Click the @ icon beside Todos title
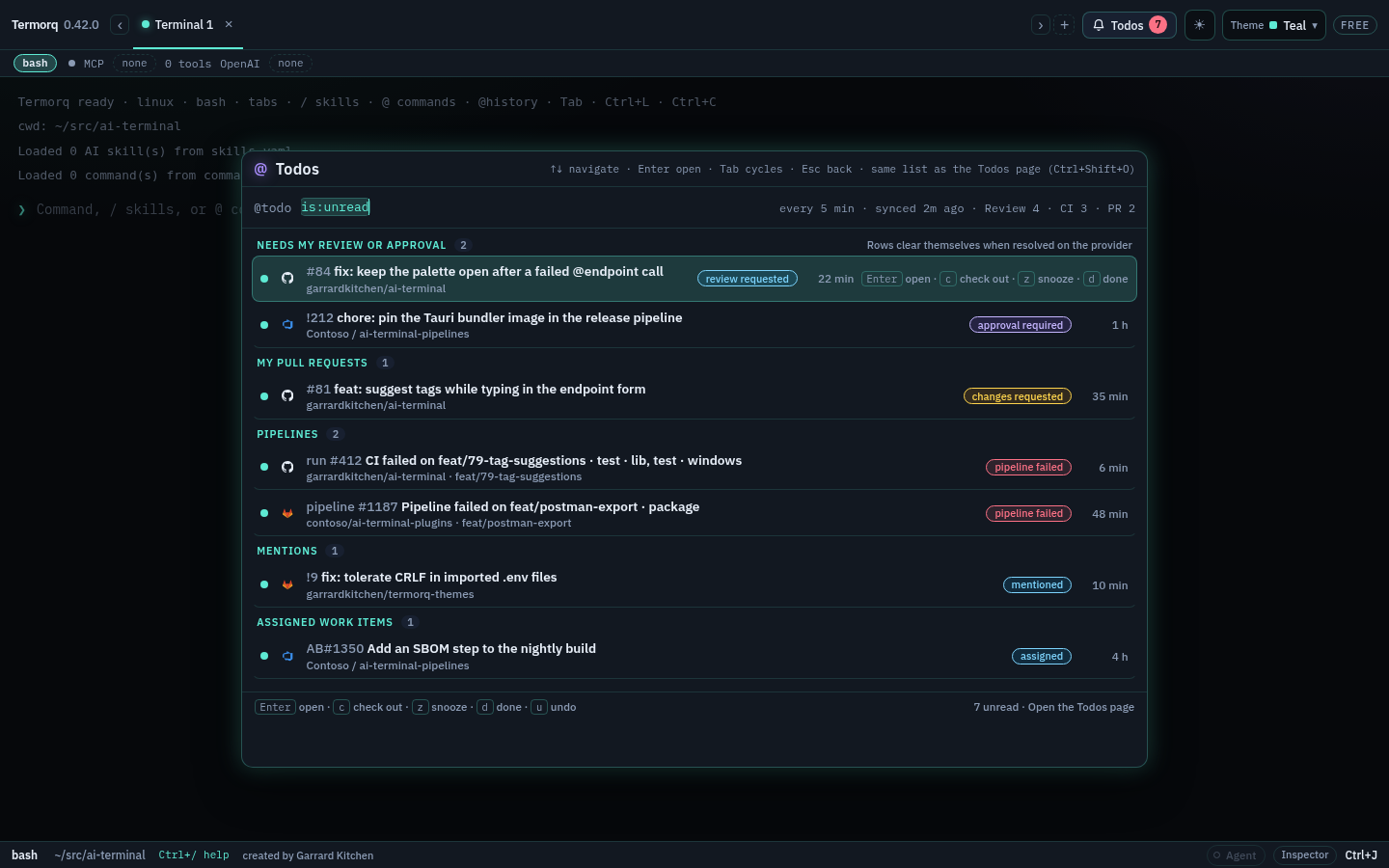The height and width of the screenshot is (868, 1389). click(x=260, y=170)
